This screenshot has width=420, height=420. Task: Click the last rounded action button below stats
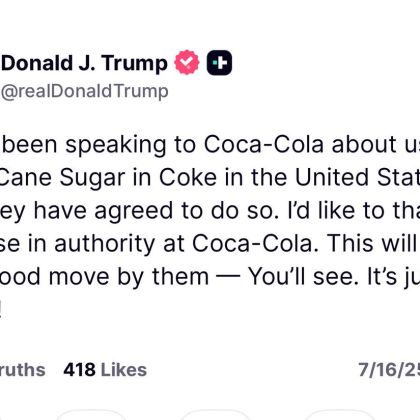point(338,415)
